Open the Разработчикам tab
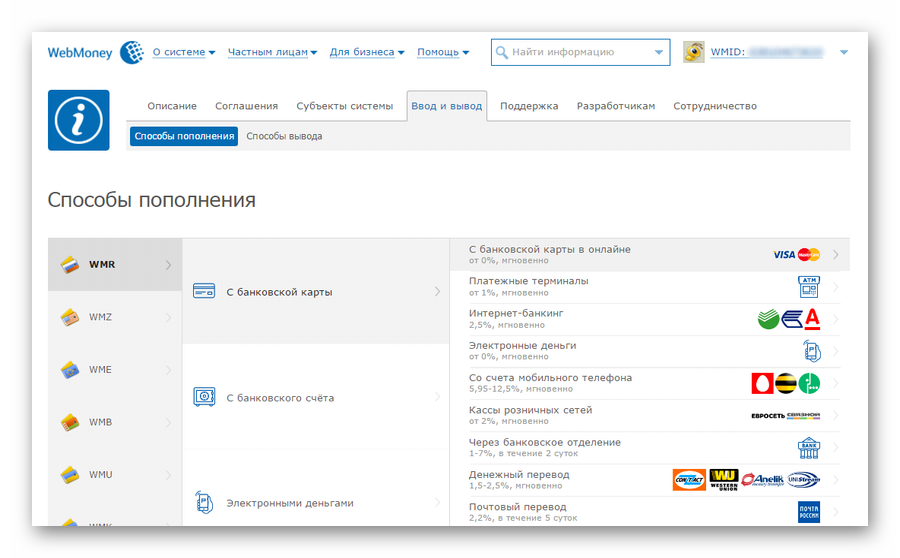 (x=615, y=106)
